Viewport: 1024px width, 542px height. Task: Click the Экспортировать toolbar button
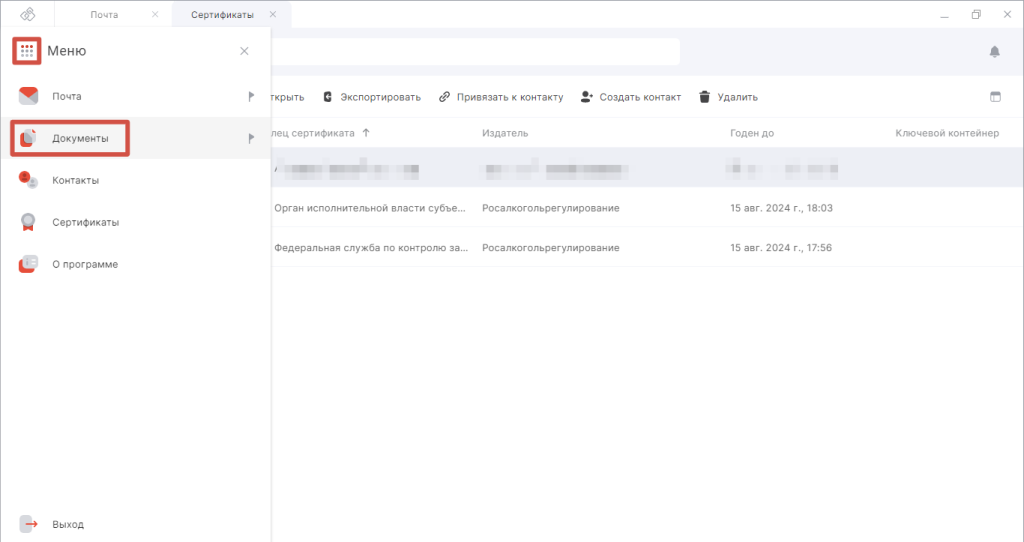pyautogui.click(x=372, y=97)
